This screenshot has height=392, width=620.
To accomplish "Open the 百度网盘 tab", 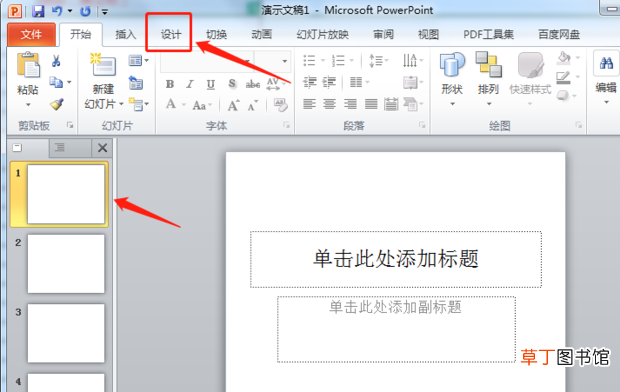I will click(559, 34).
